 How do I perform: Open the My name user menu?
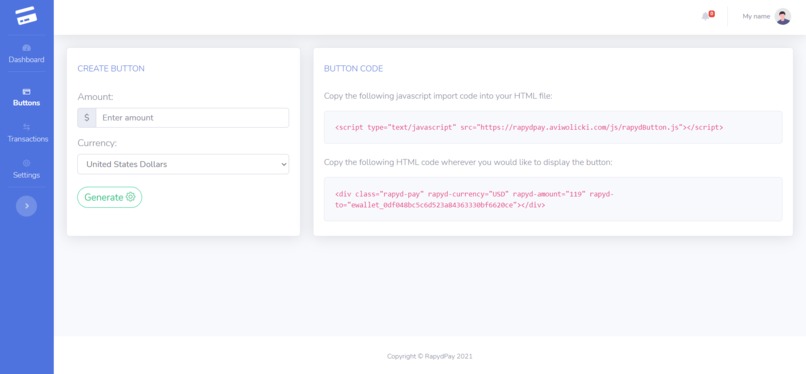766,16
